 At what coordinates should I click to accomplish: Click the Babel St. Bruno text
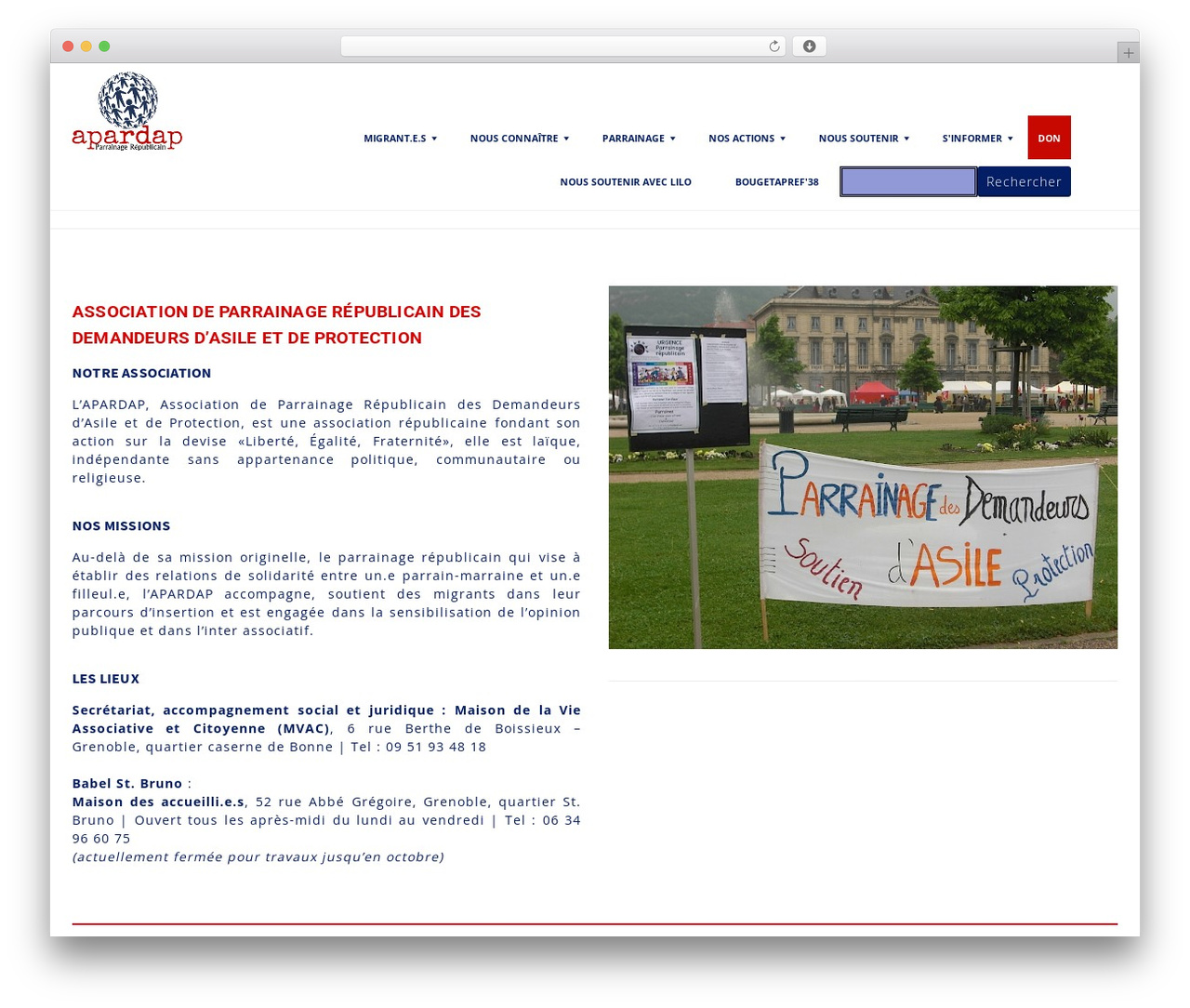(127, 783)
